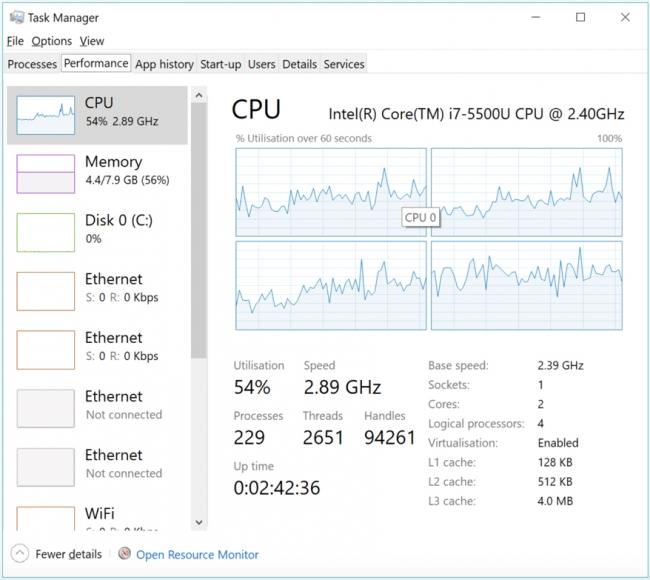Click the L3 cache 4.0 MB value
This screenshot has width=650, height=580.
tap(555, 501)
